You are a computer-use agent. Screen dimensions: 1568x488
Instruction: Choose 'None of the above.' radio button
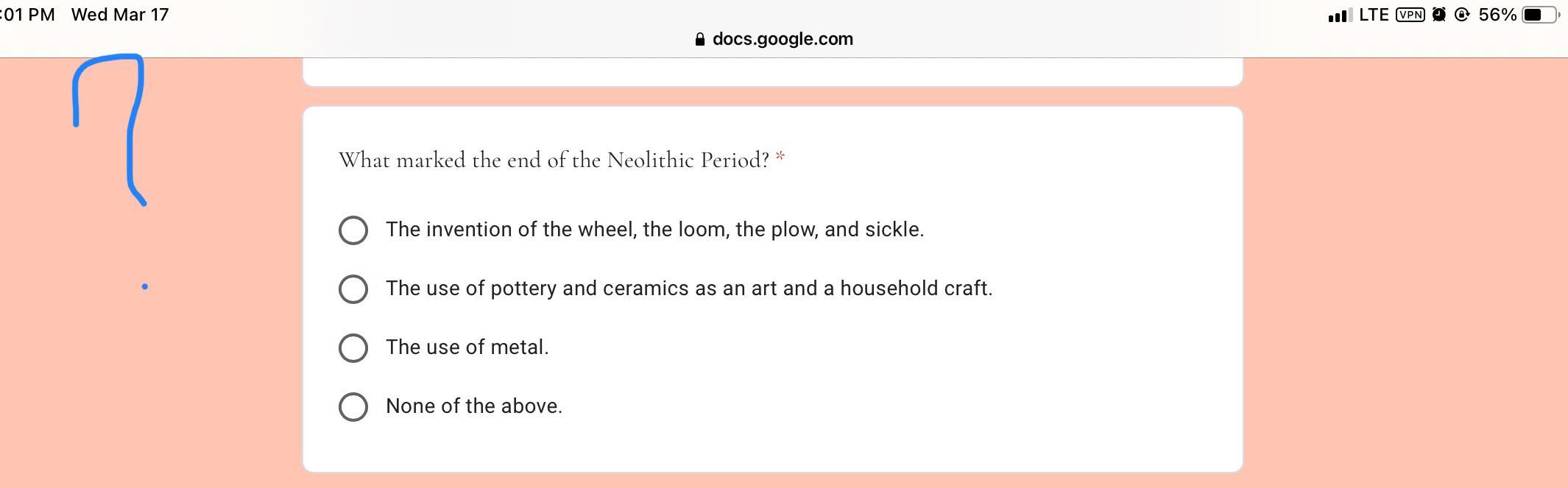[353, 407]
